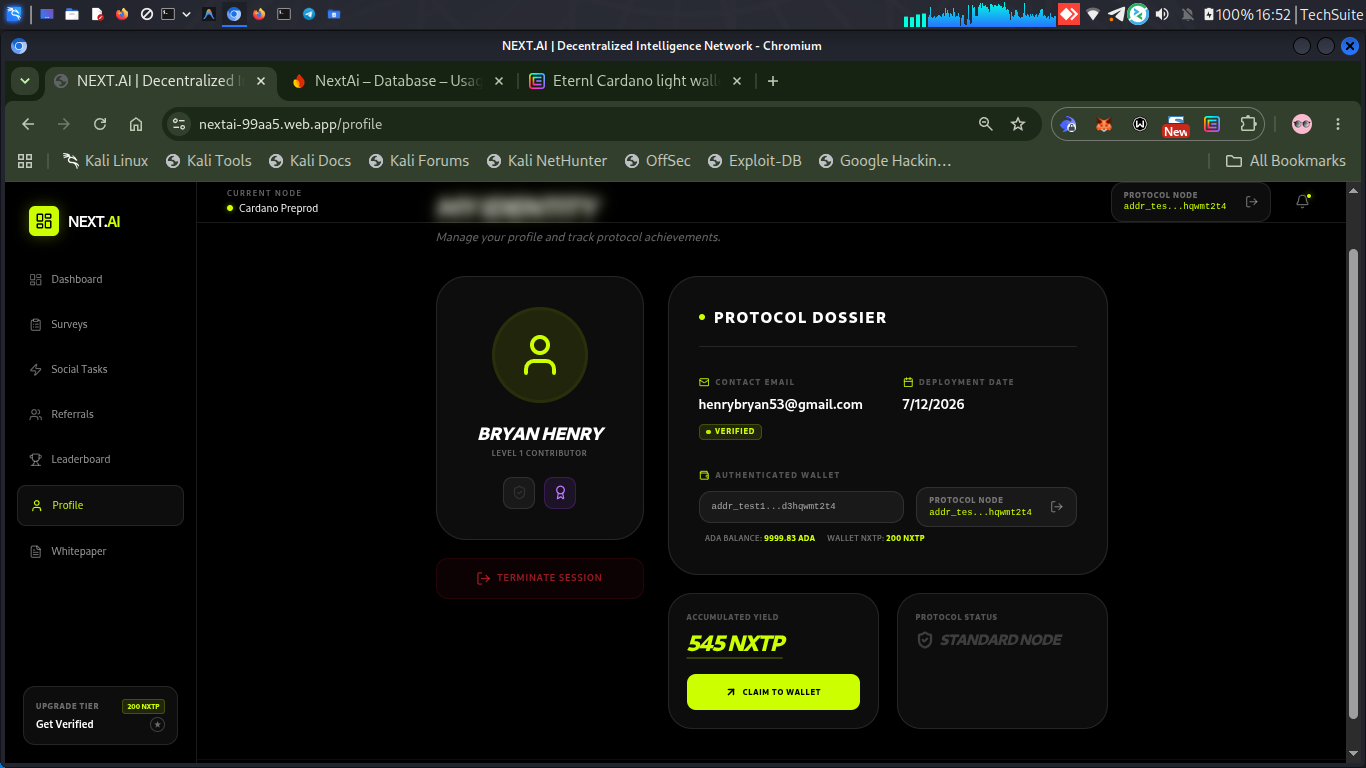Open Social Tasks in the sidebar

[100, 369]
